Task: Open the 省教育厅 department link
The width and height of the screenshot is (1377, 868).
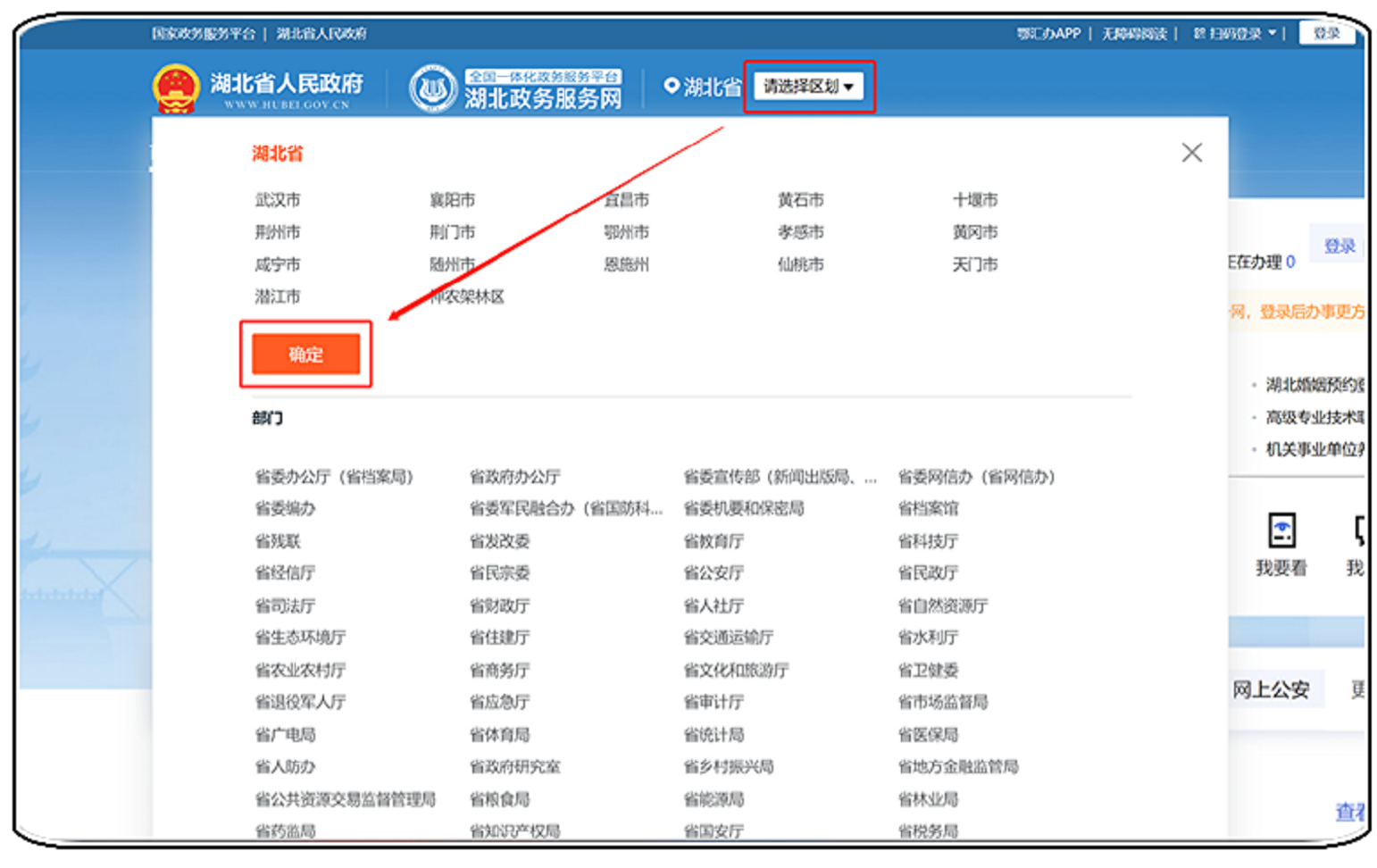Action: (x=714, y=541)
